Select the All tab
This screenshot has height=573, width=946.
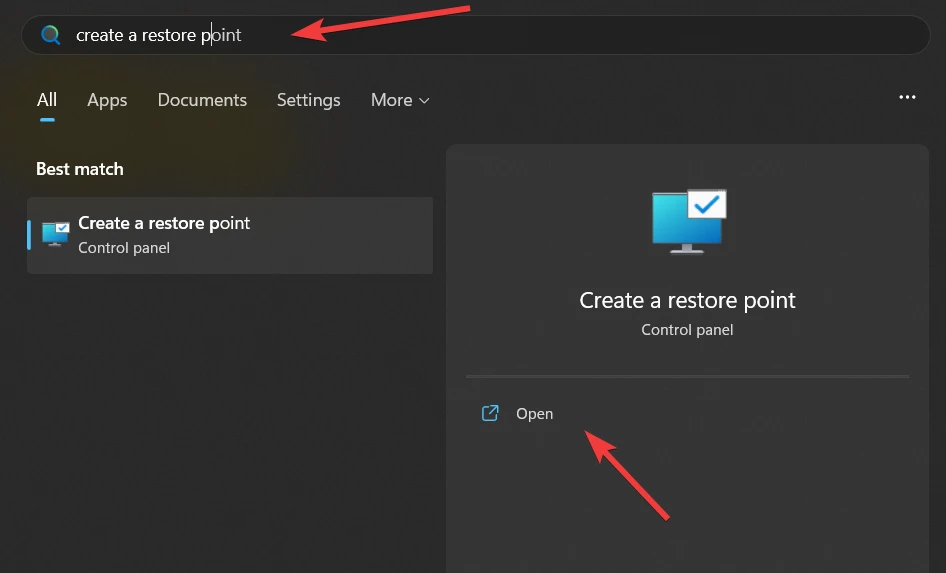(x=47, y=100)
